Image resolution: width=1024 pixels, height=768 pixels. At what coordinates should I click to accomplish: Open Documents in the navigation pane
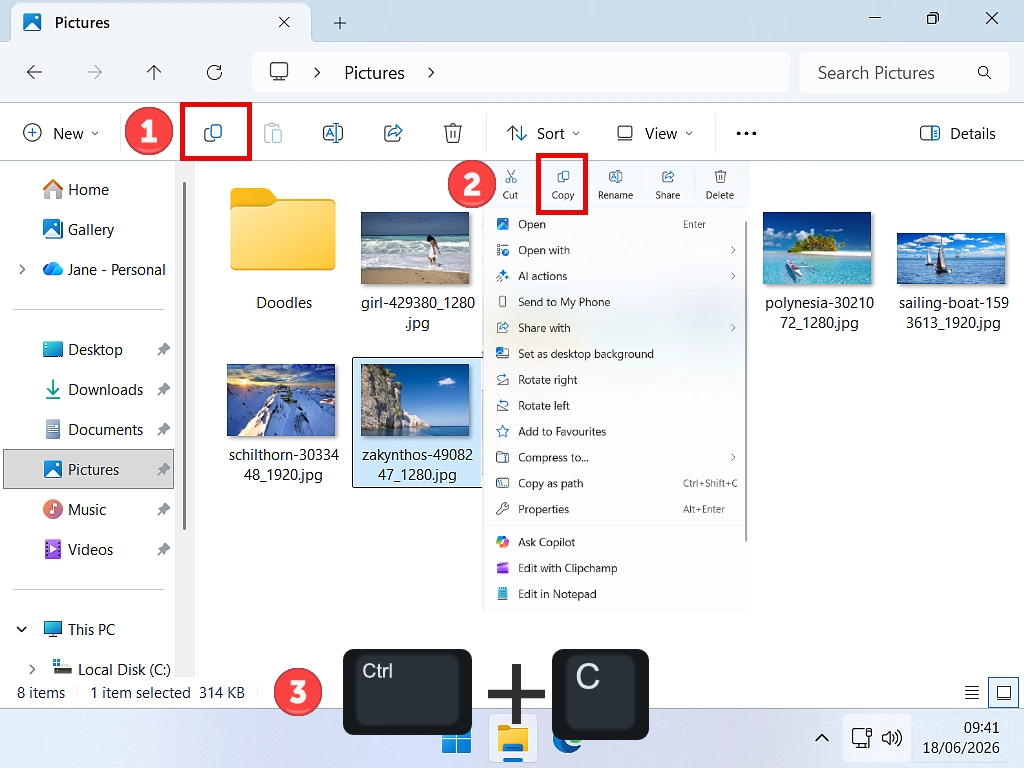89,429
